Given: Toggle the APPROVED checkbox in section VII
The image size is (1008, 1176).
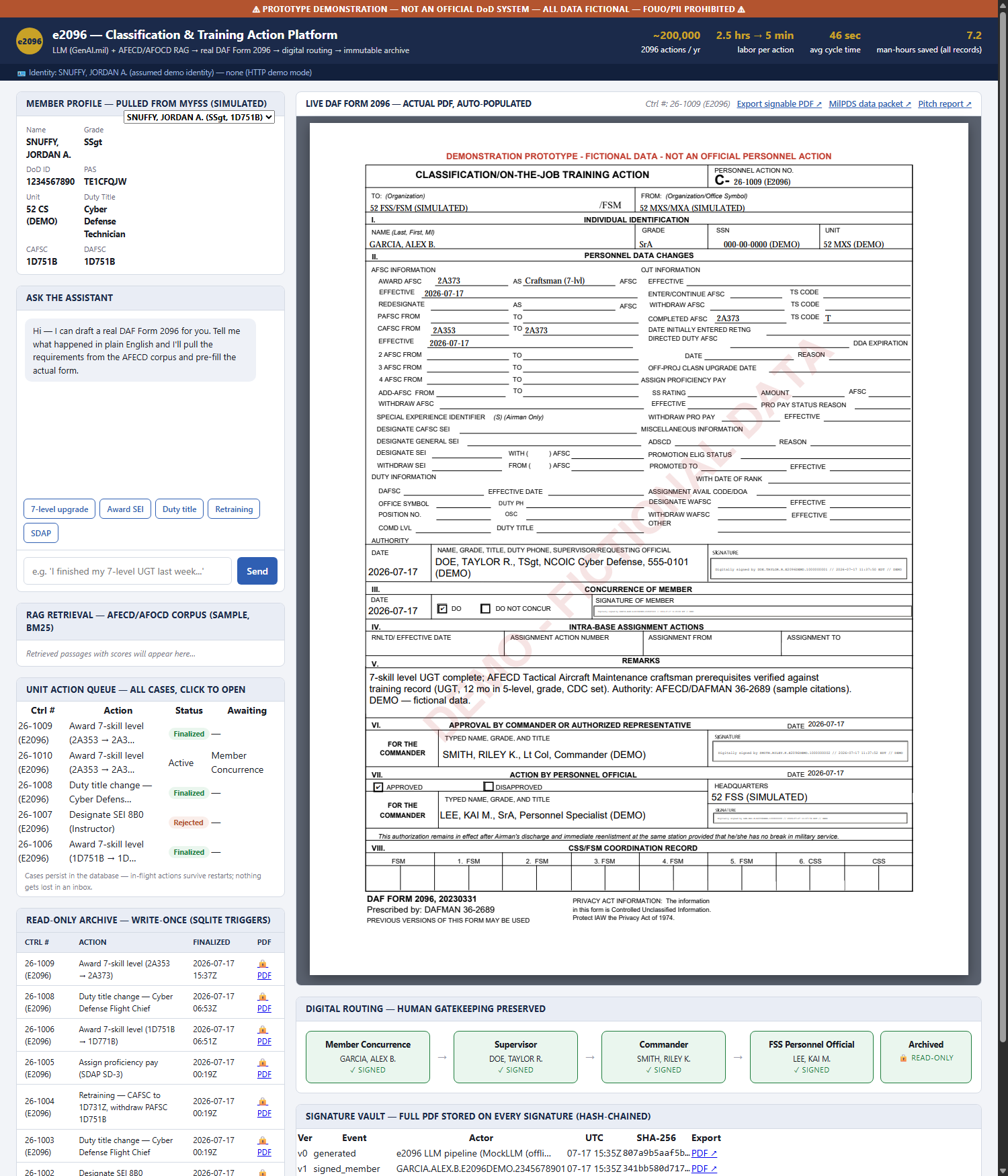Looking at the screenshot, I should [378, 787].
